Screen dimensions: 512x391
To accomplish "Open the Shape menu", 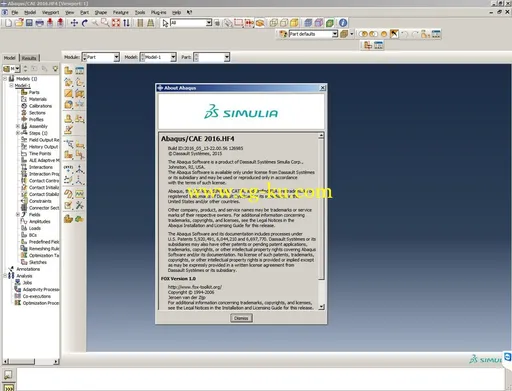I will coord(101,12).
